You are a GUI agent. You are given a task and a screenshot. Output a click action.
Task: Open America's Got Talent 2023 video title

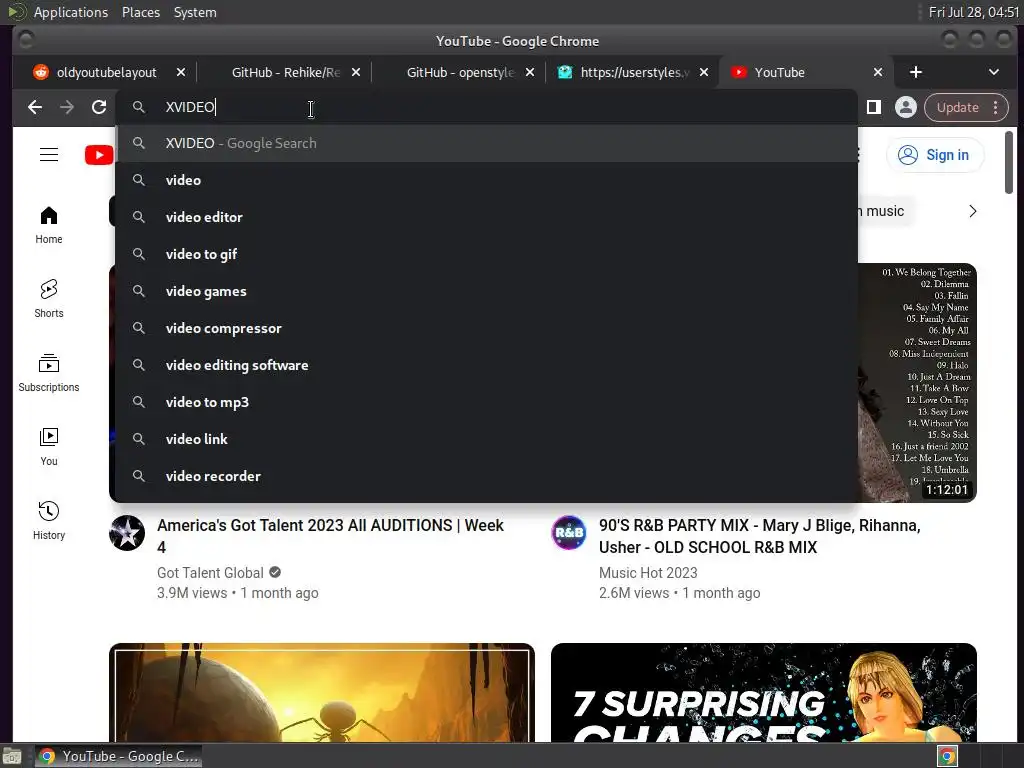coord(330,536)
